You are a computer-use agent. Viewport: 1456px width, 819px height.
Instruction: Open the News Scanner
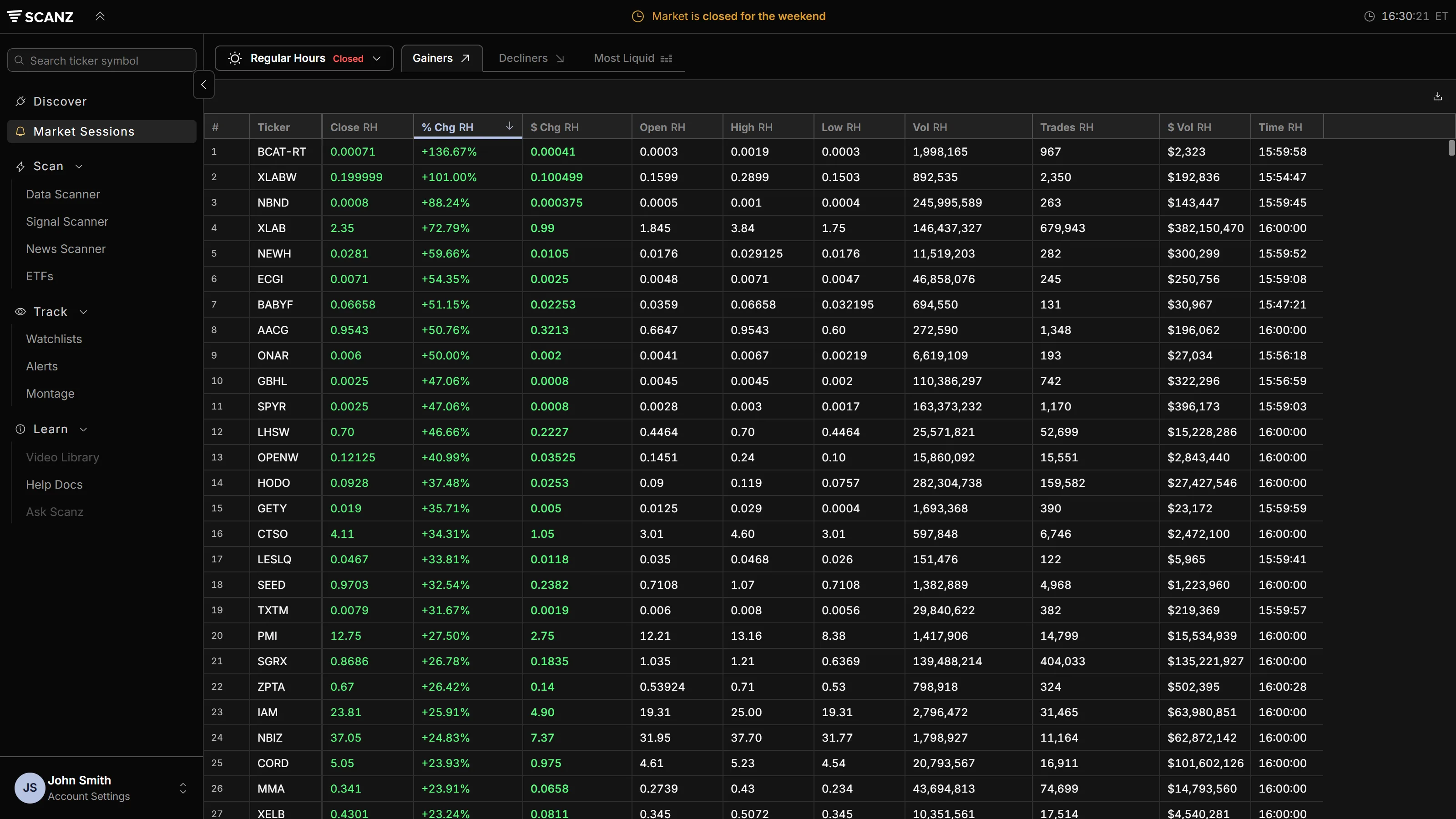(66, 249)
